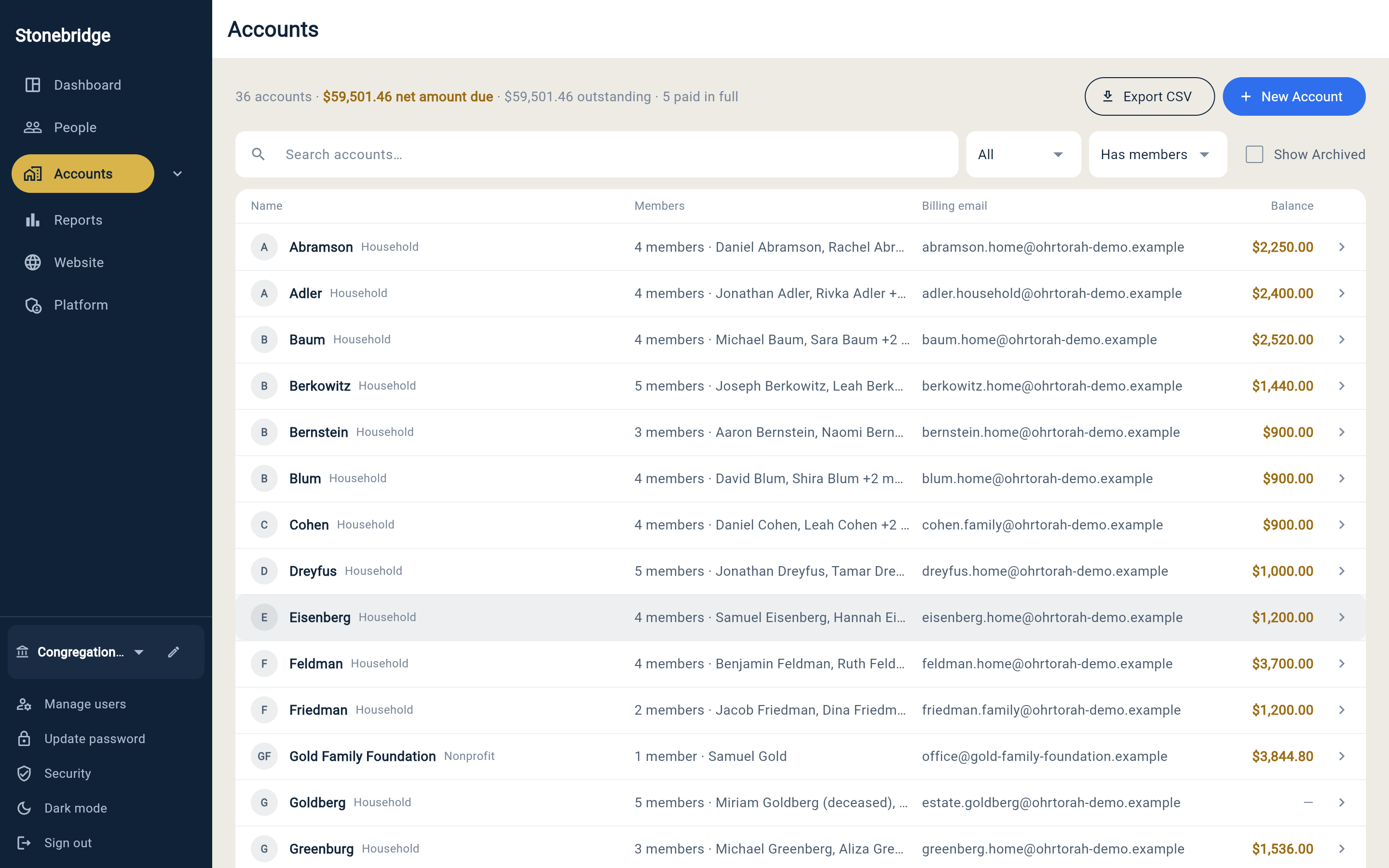The width and height of the screenshot is (1389, 868).
Task: Open Website from sidebar menu
Action: pyautogui.click(x=79, y=262)
